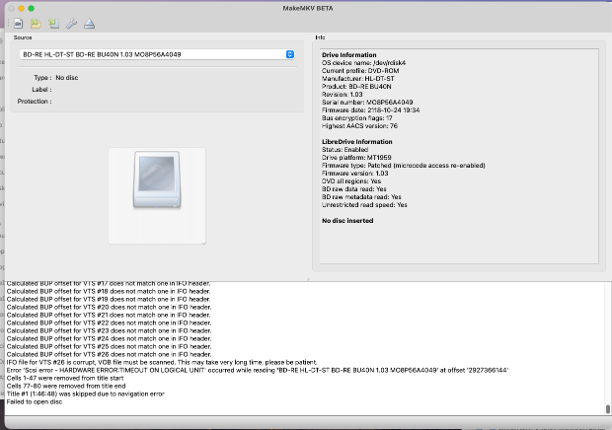Click the LibreDrive Information heading

pyautogui.click(x=356, y=141)
